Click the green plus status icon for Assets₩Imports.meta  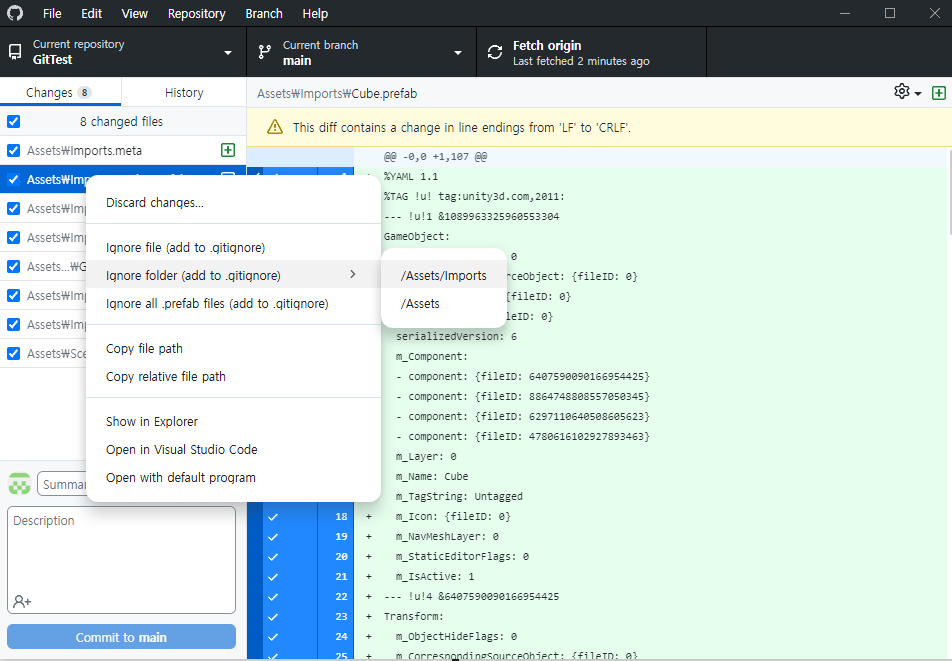(228, 150)
